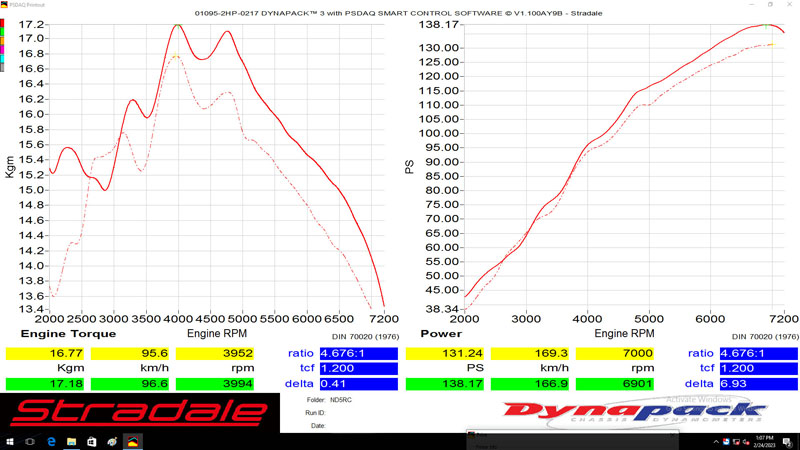Click DIN 70020 (1976) under torque chart
The height and width of the screenshot is (450, 800).
click(365, 337)
